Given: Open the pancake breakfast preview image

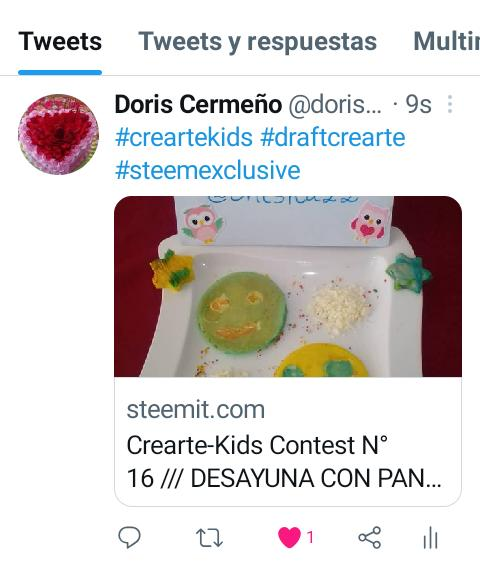Looking at the screenshot, I should [288, 286].
